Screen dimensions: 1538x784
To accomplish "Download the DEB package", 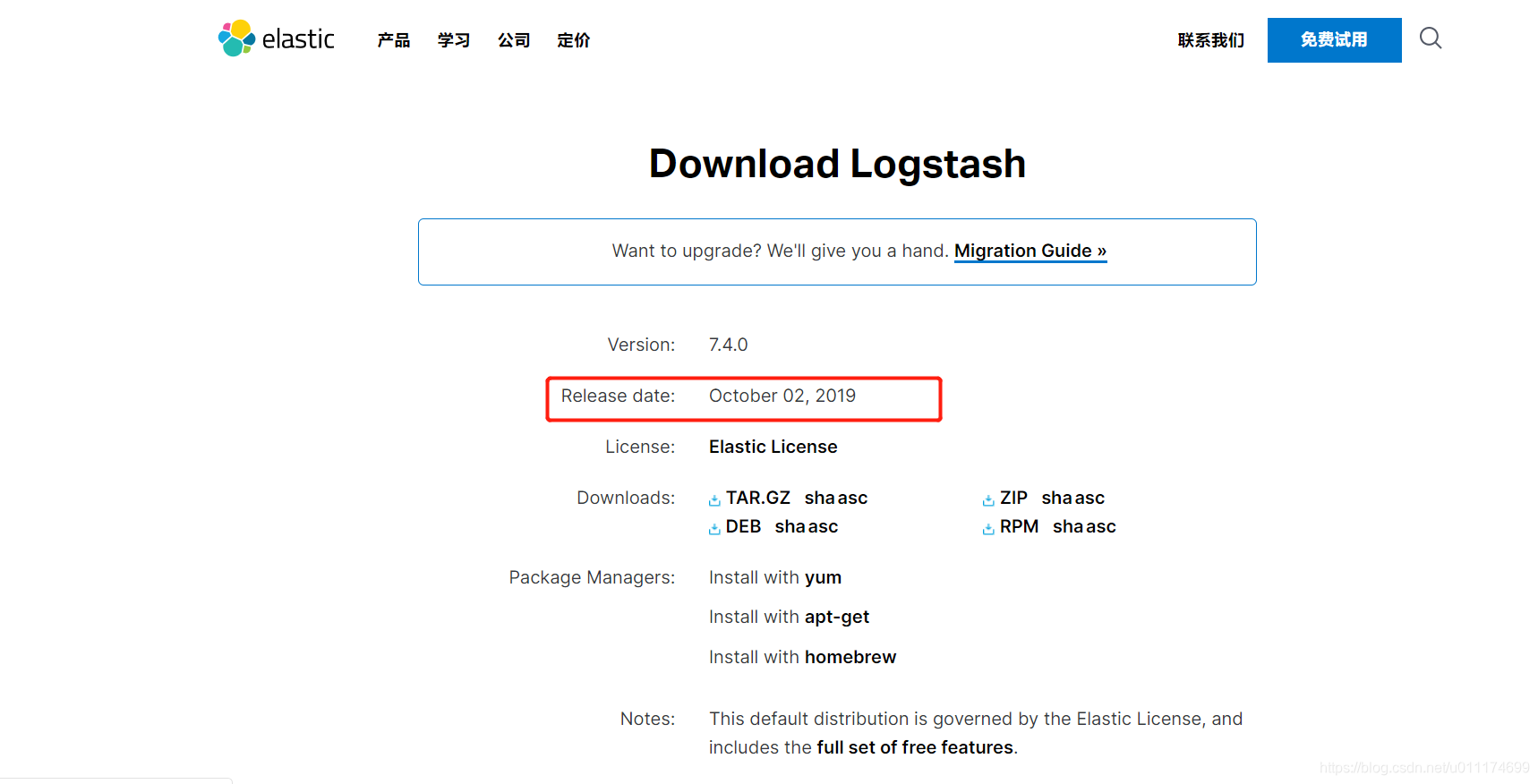I will (x=743, y=526).
